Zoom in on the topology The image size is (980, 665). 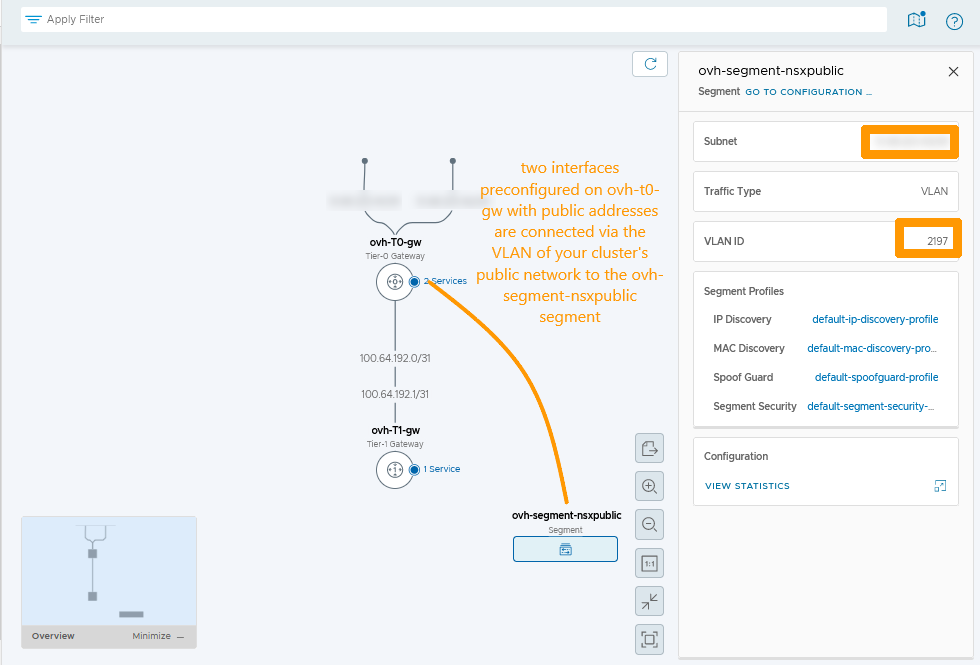tap(649, 487)
